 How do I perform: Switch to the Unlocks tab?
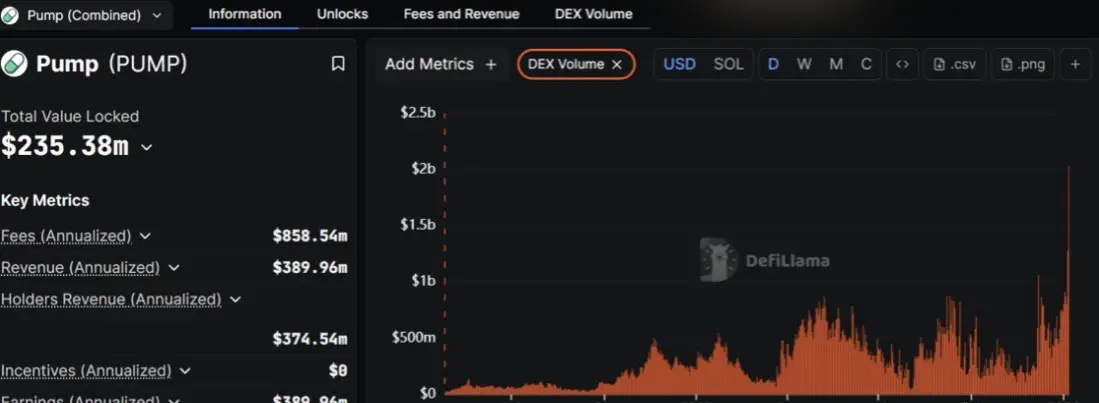click(x=342, y=14)
